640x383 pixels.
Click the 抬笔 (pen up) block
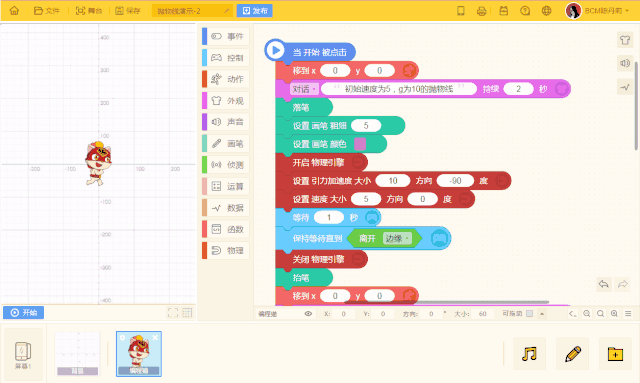tap(304, 278)
